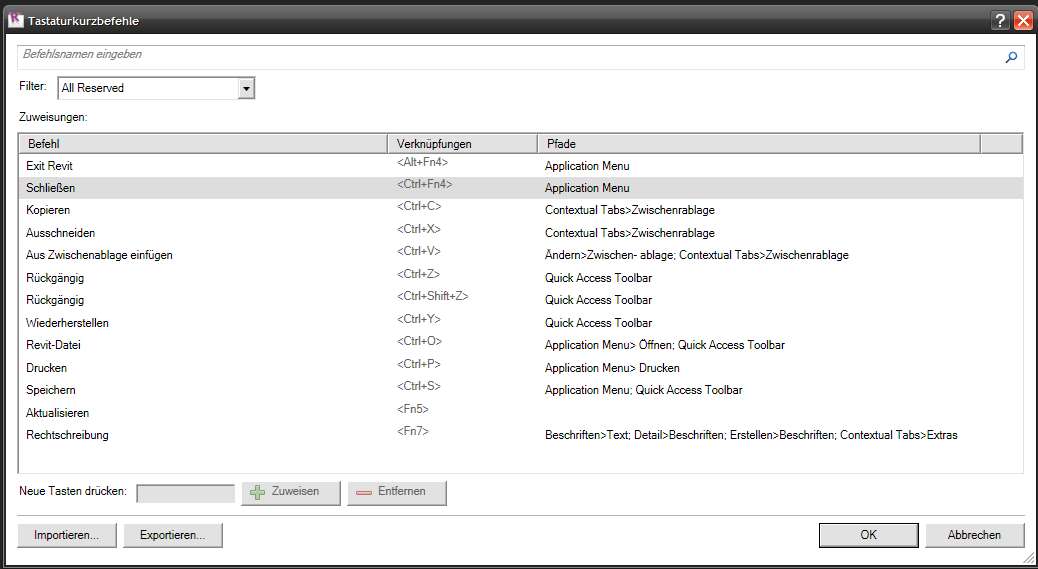The height and width of the screenshot is (569, 1038).
Task: Click the <Alt+Fn4> shortcut cell
Action: [422, 162]
